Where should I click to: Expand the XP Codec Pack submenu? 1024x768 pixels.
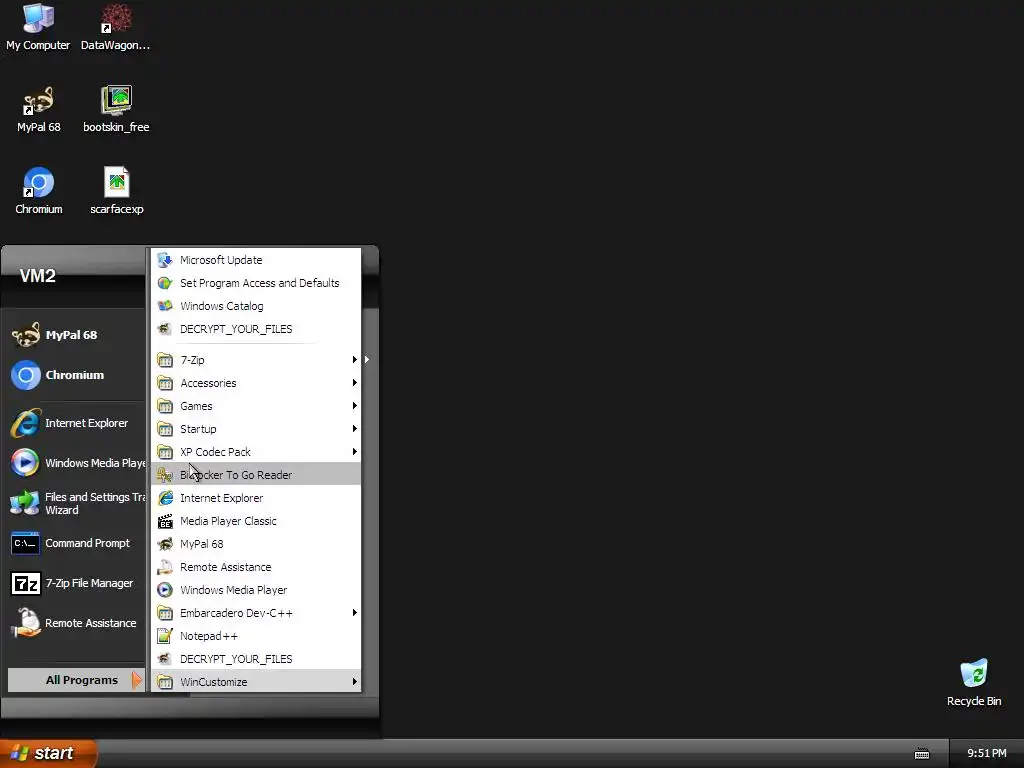point(256,452)
